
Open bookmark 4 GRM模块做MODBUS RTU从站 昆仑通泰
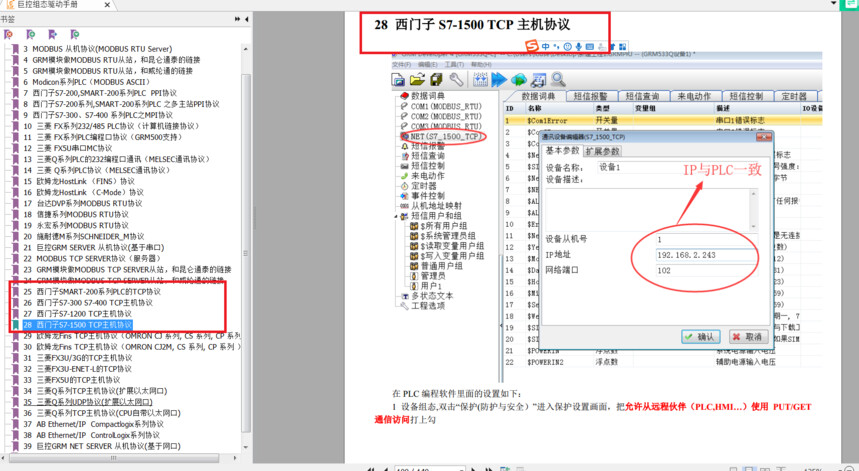tap(112, 60)
